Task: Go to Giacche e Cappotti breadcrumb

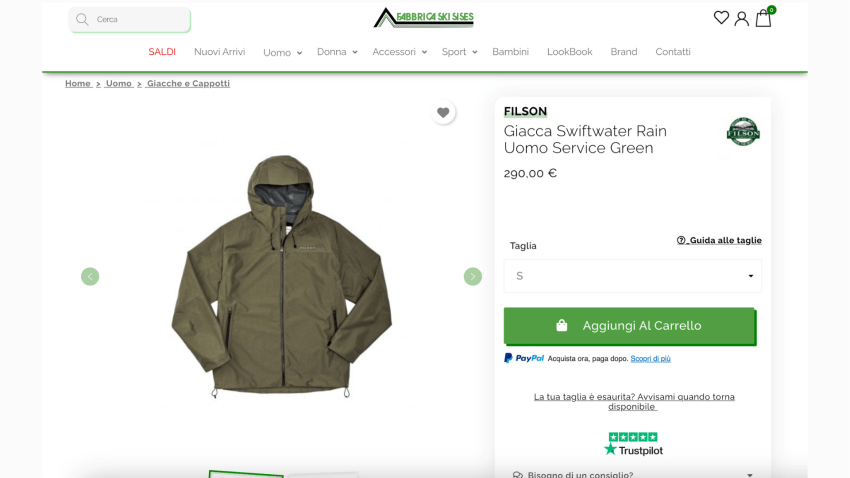Action: point(188,83)
